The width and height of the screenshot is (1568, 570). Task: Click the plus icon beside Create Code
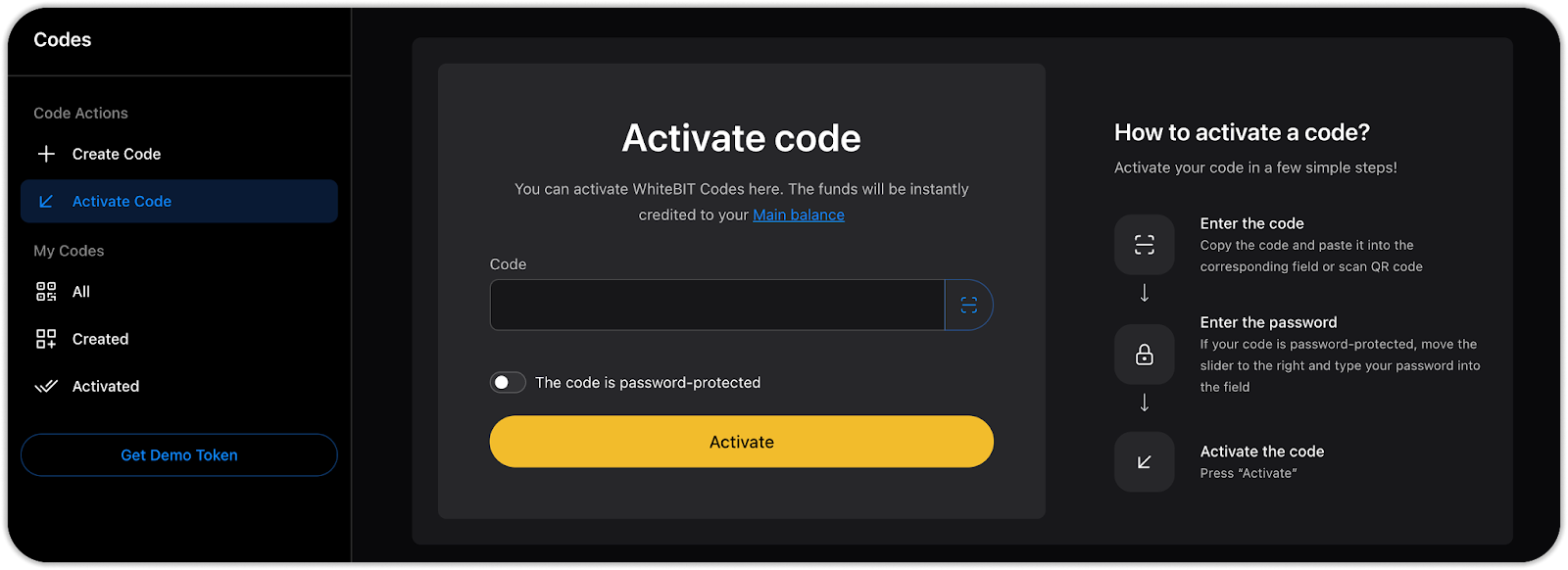[46, 154]
